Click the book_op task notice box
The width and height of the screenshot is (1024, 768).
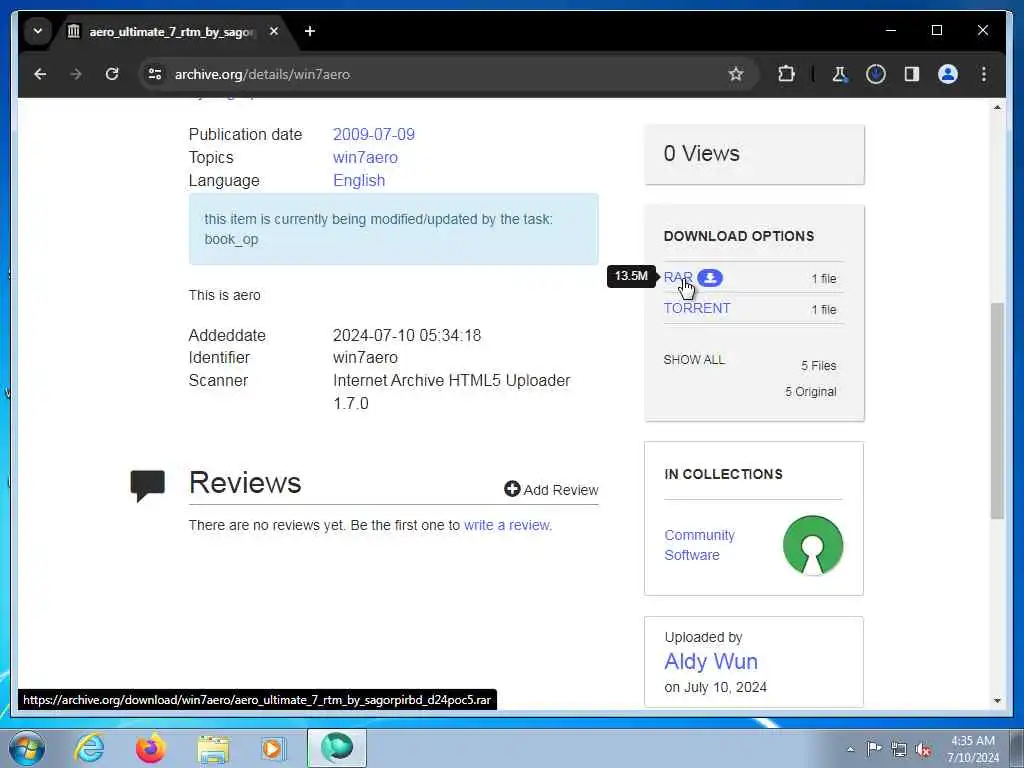pyautogui.click(x=393, y=229)
